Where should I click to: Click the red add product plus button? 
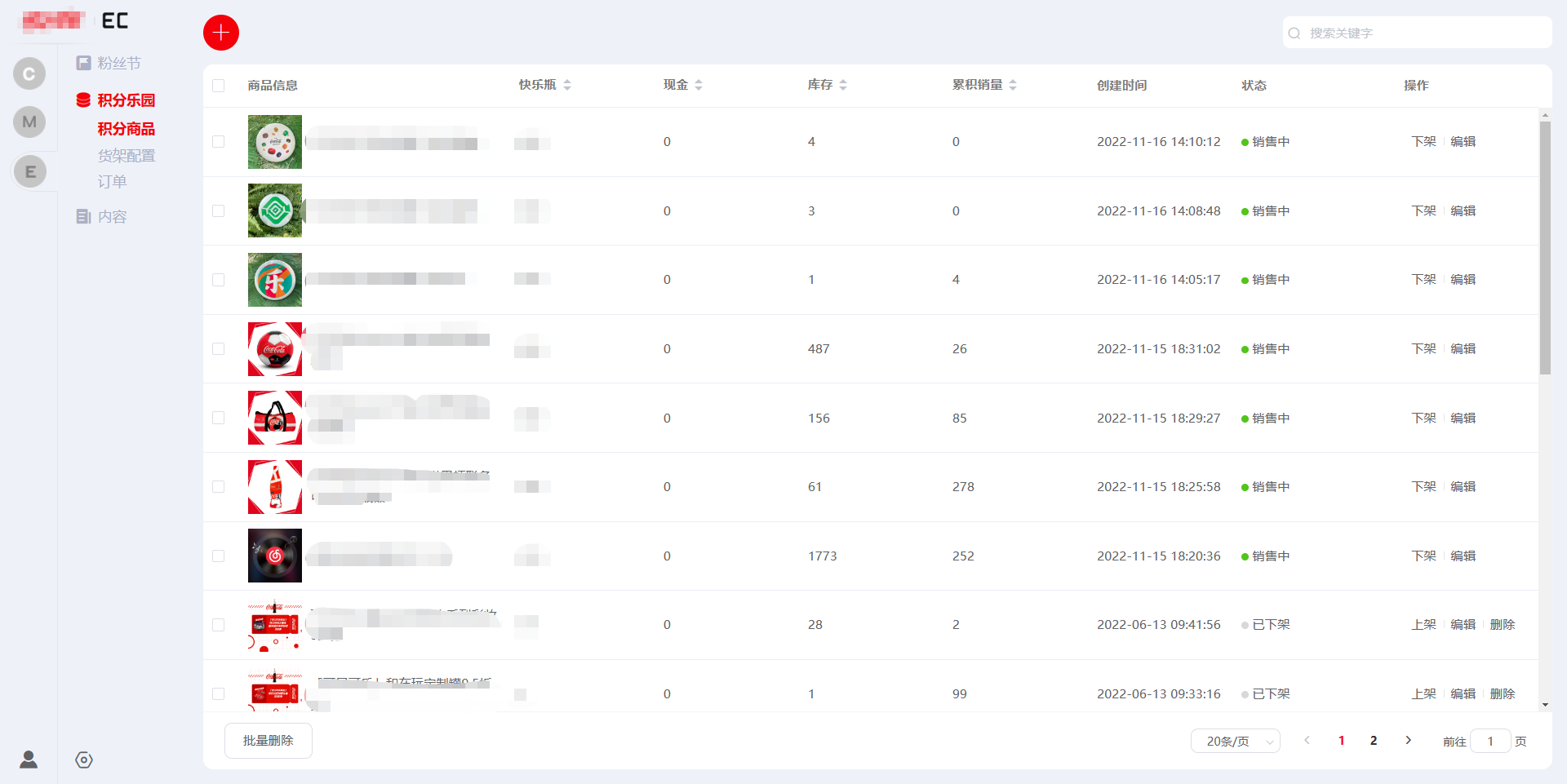pos(220,33)
